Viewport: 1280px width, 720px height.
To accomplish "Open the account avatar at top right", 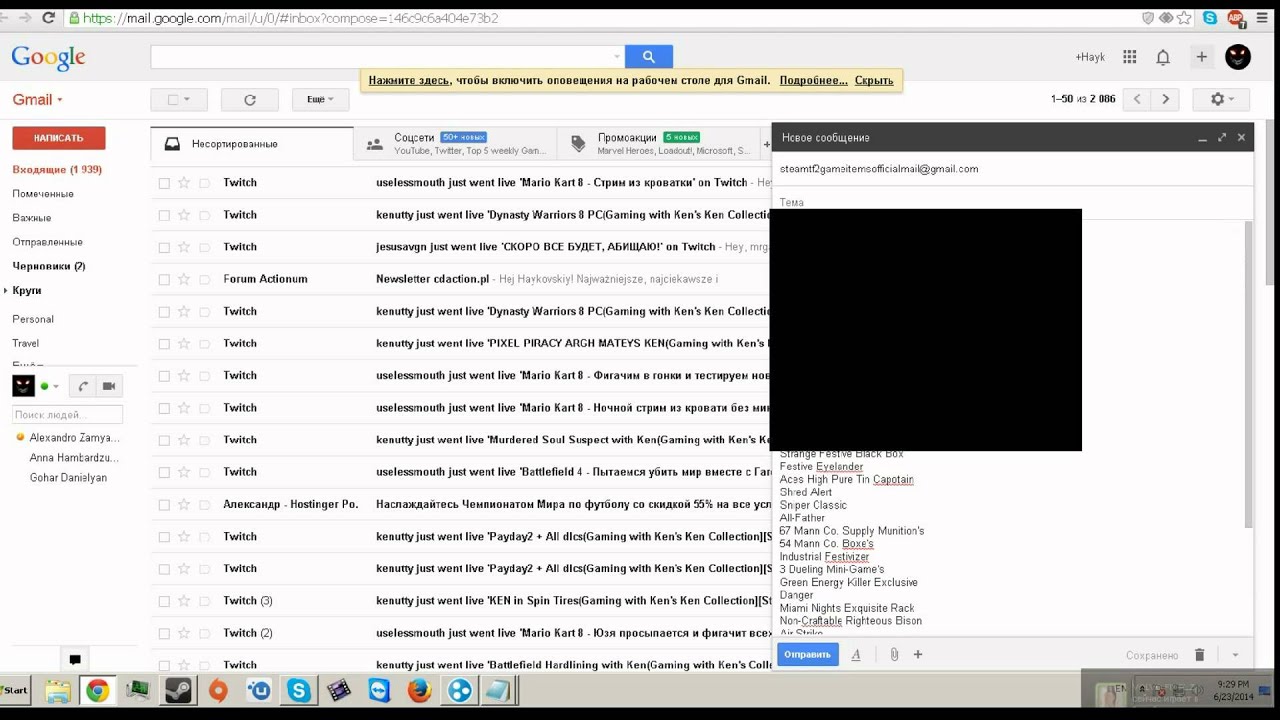I will (x=1238, y=57).
